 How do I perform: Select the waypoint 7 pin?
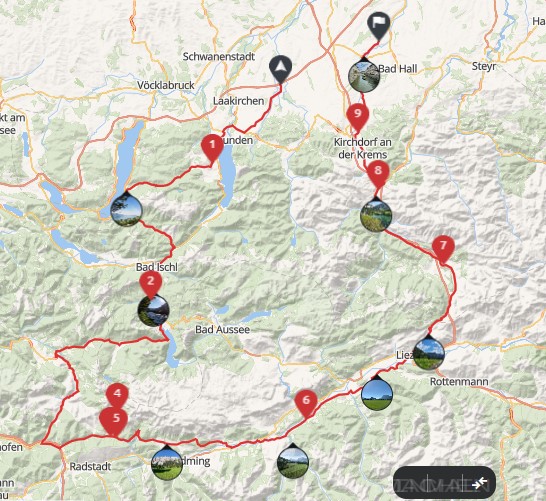pos(443,249)
